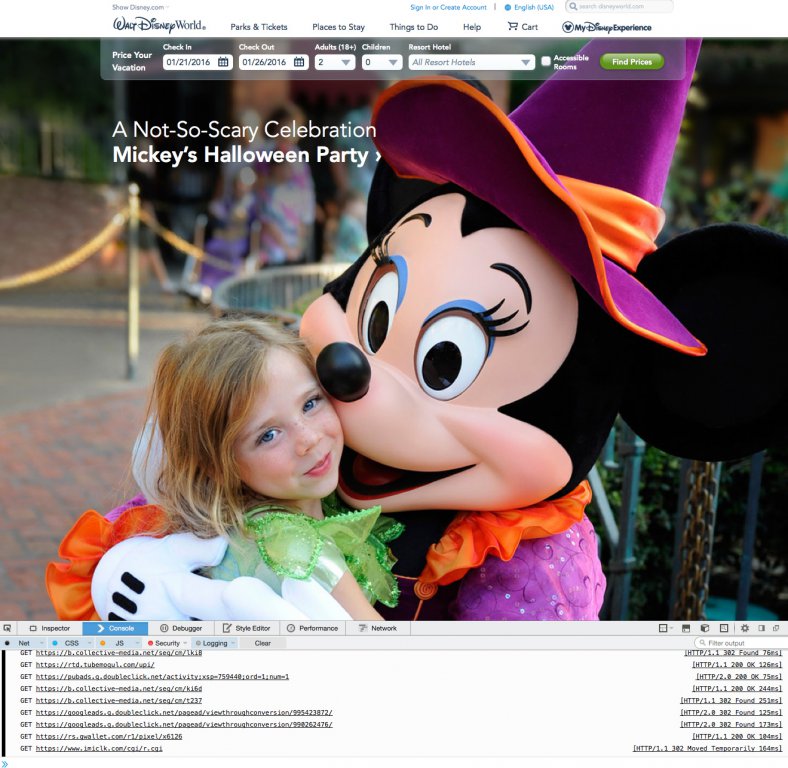Viewport: 788px width, 768px height.
Task: Open the Parks & Tickets menu
Action: pos(259,27)
